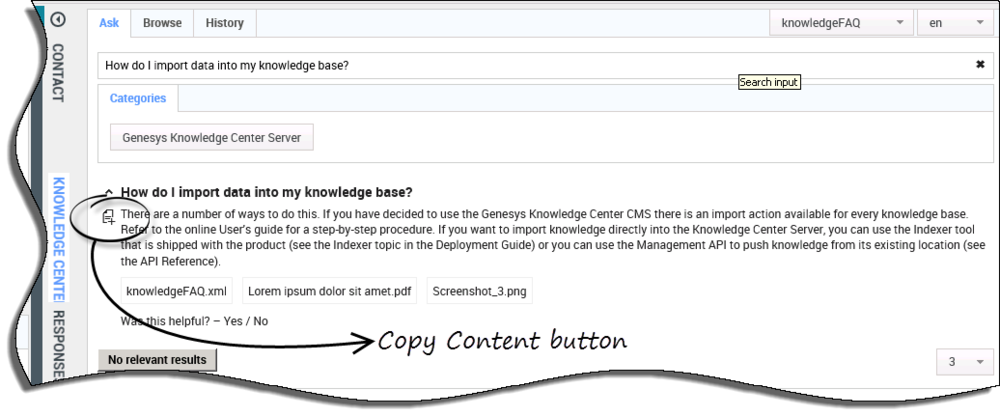Open the Browse tab

click(162, 23)
